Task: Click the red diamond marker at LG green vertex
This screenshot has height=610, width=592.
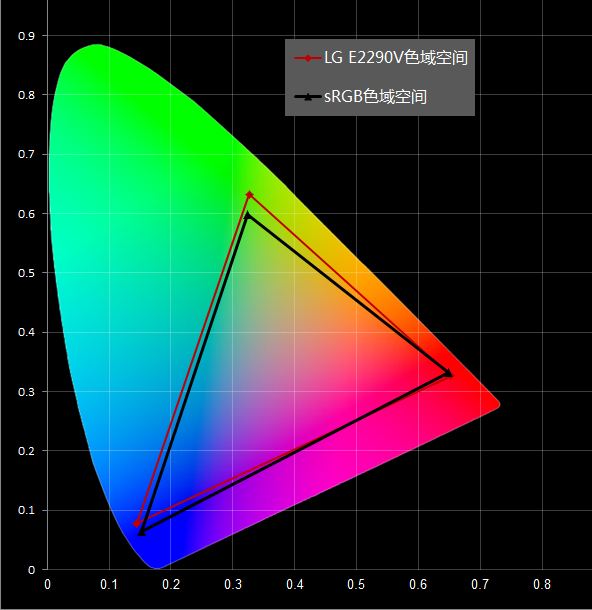Action: (249, 195)
